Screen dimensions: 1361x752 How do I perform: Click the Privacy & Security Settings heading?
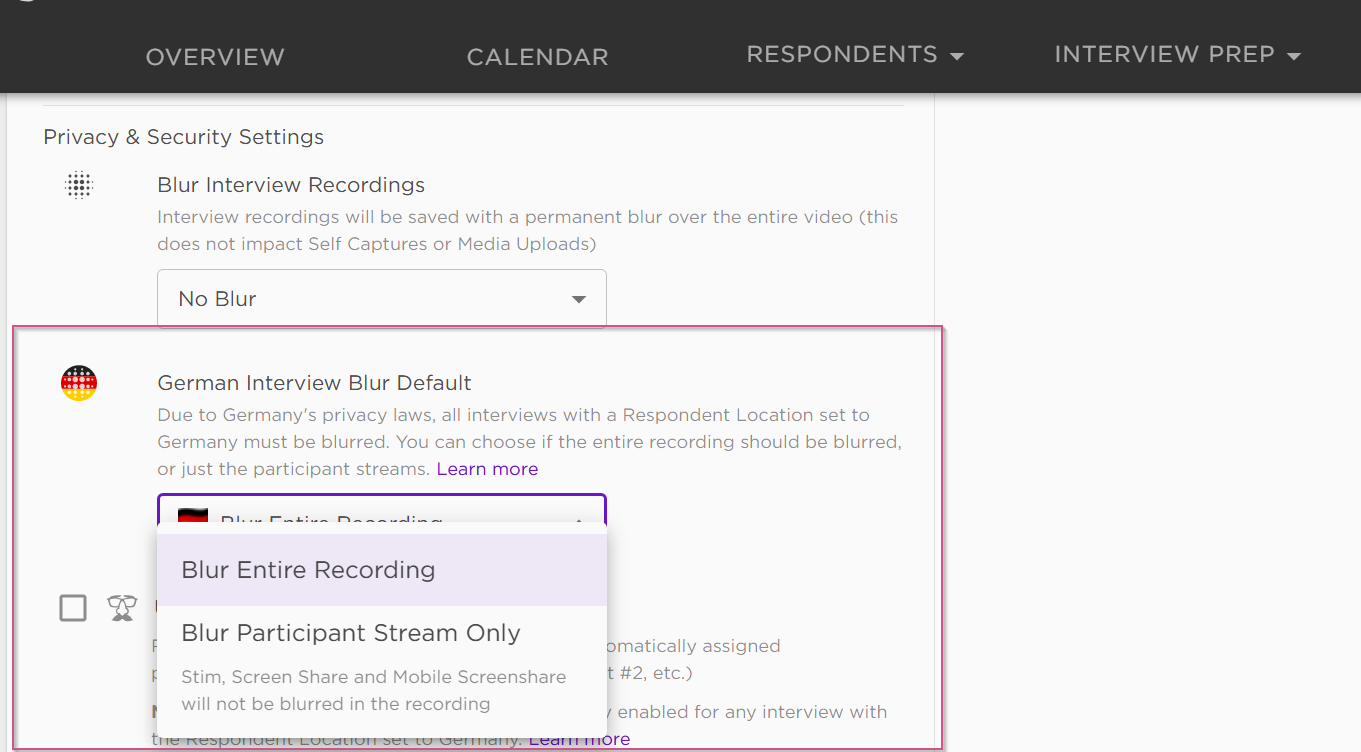point(183,137)
